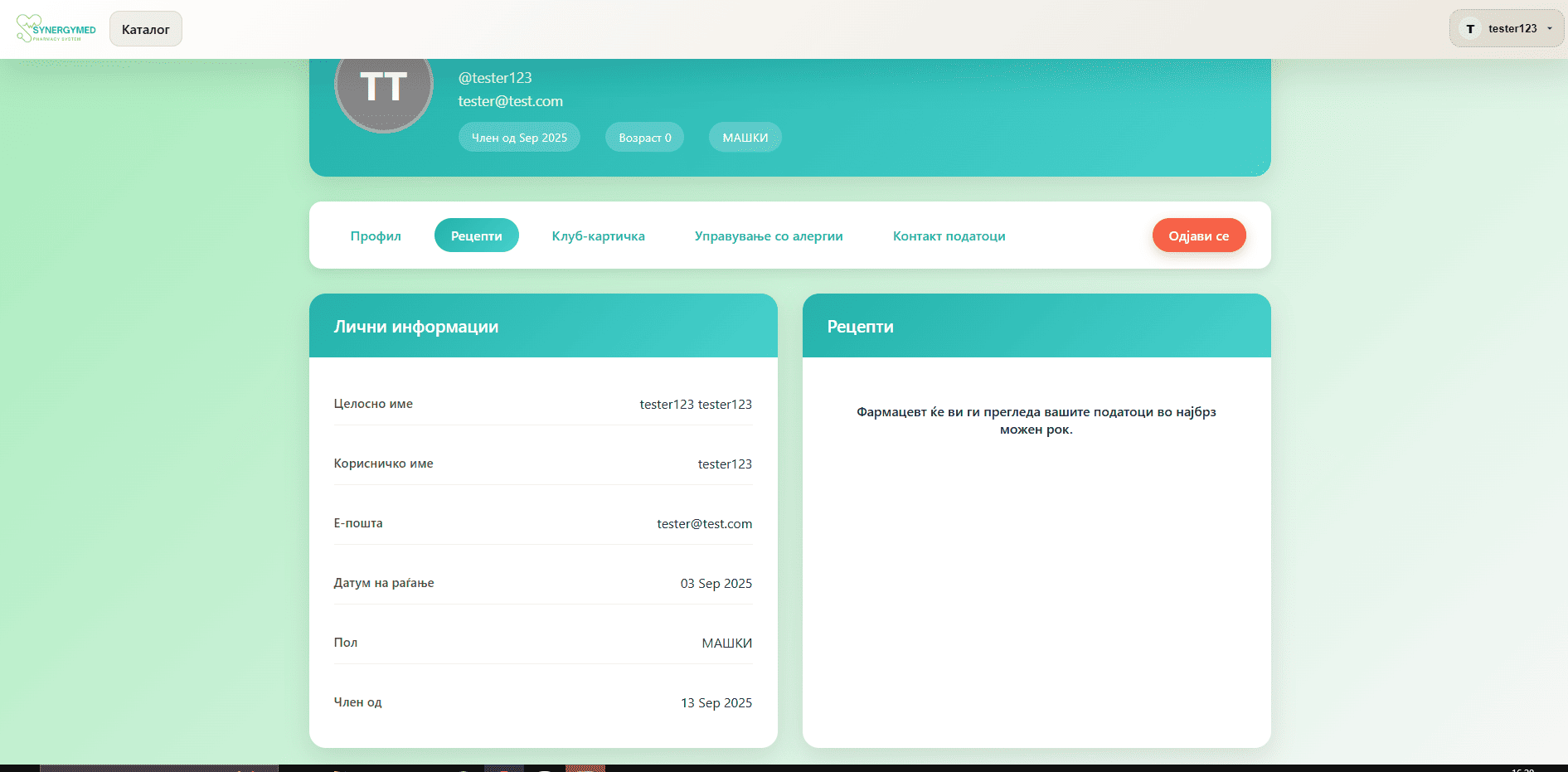Click the pharmacist review message text

click(1036, 420)
